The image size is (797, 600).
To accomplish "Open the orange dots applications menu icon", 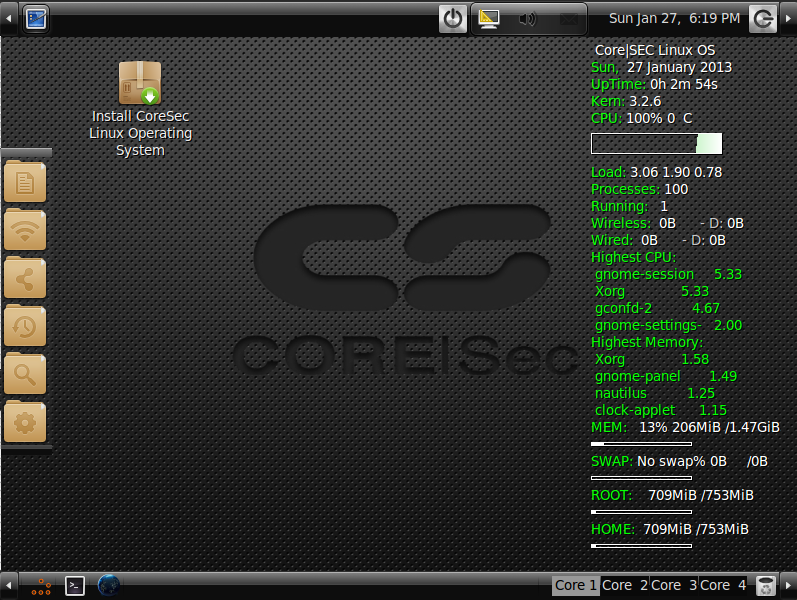I will 41,586.
